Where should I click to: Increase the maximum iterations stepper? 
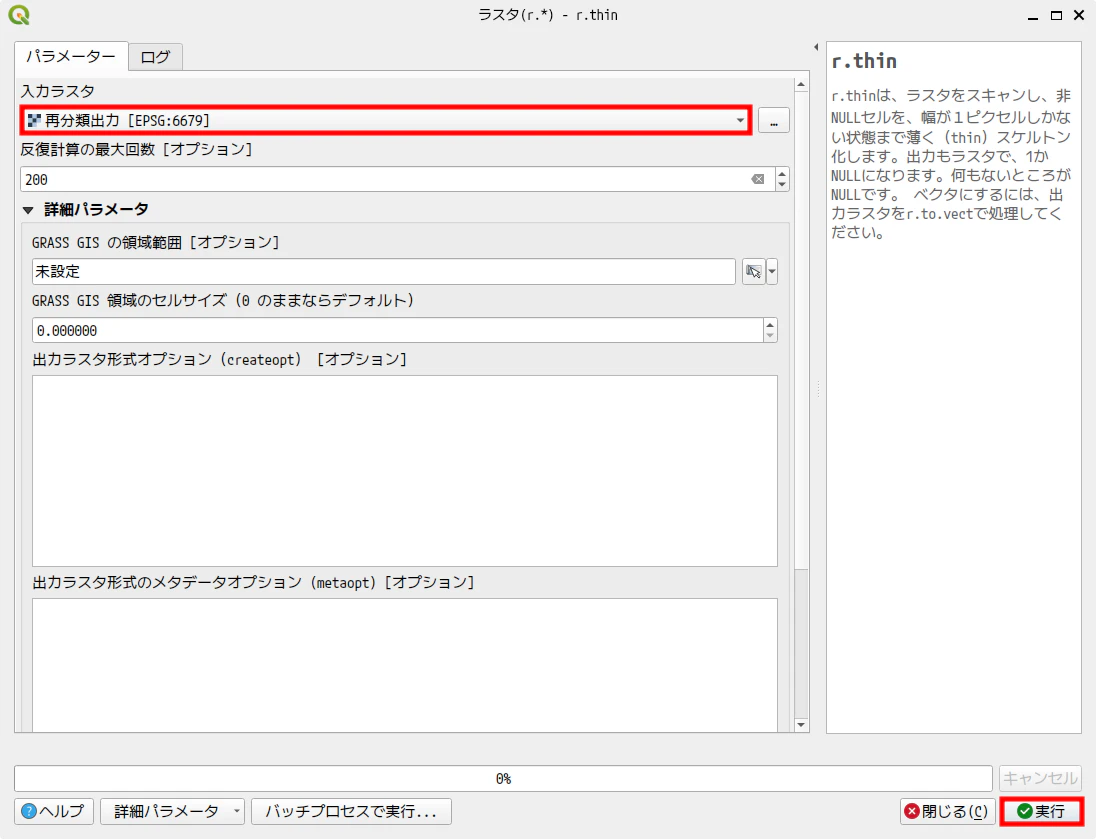[782, 173]
